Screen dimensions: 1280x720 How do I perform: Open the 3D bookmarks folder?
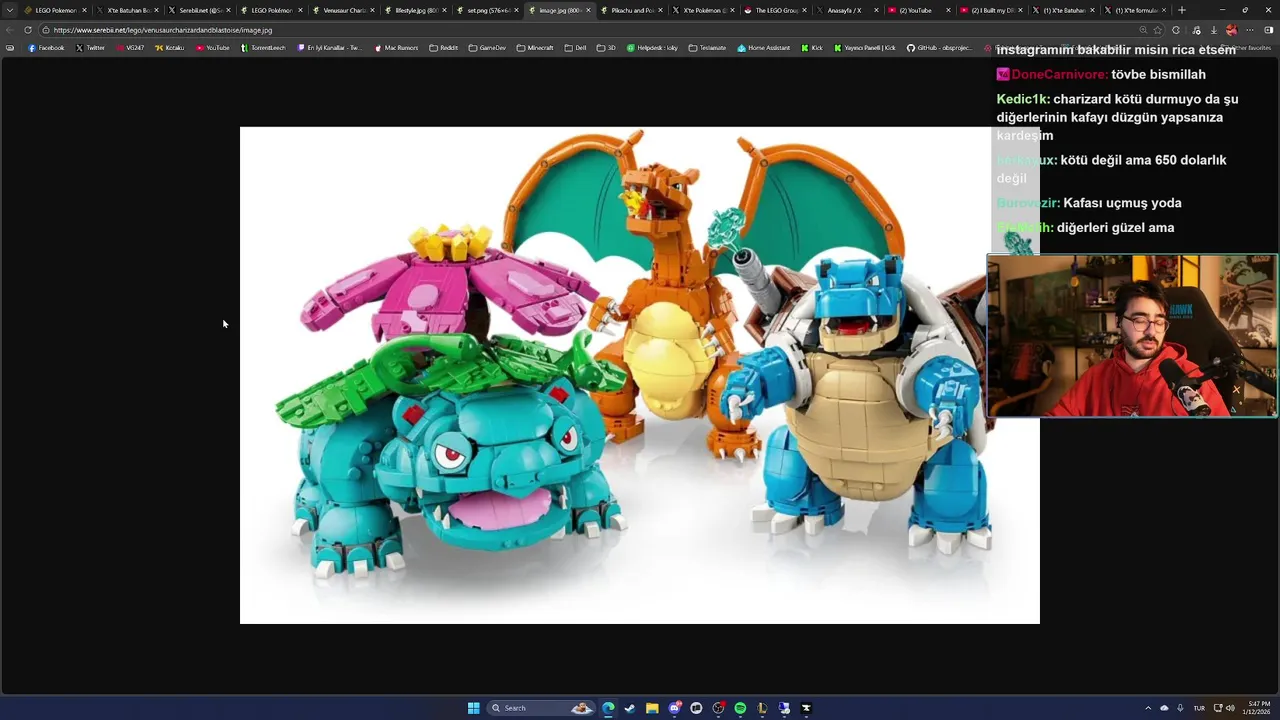tap(606, 48)
